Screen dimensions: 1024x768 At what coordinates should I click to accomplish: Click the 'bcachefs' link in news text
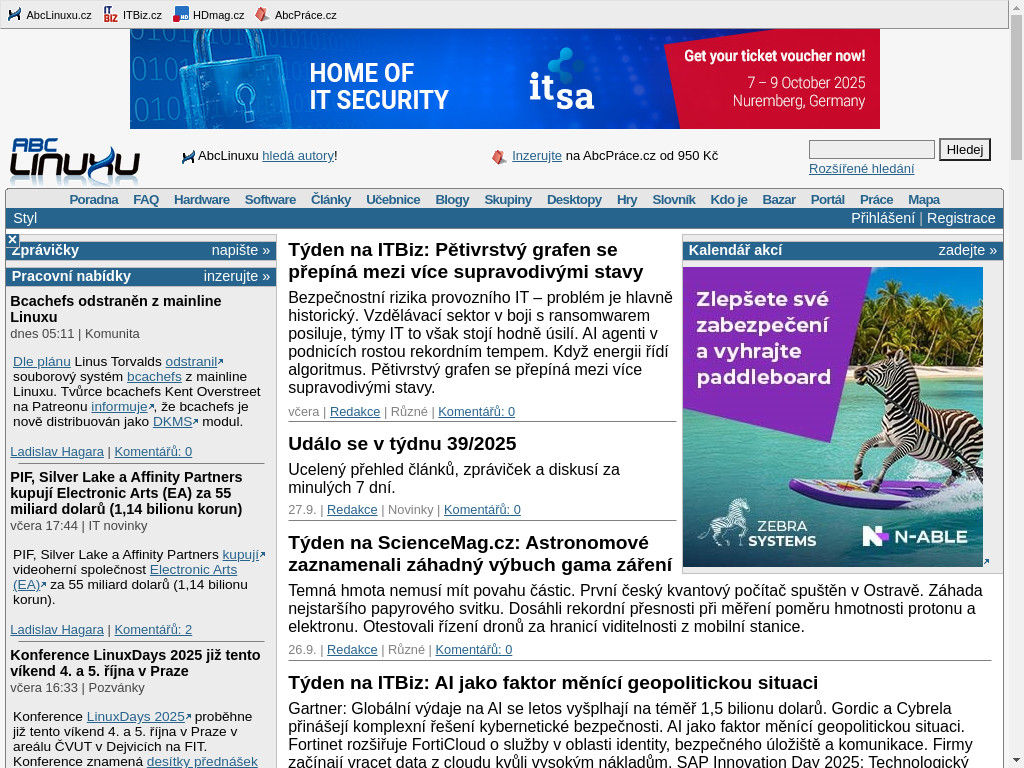[154, 376]
